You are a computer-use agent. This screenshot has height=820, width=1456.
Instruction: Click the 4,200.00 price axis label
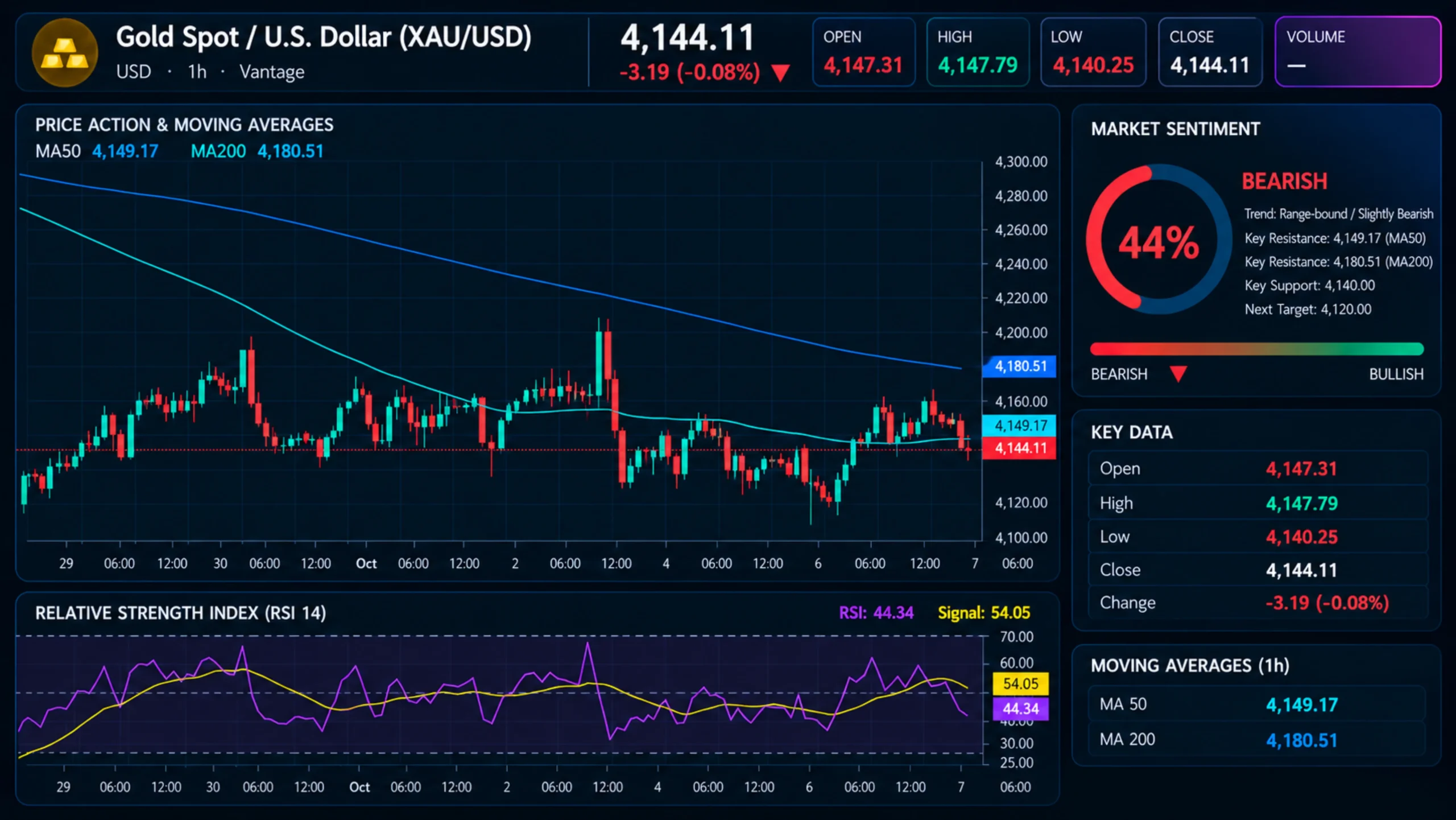tap(1021, 332)
